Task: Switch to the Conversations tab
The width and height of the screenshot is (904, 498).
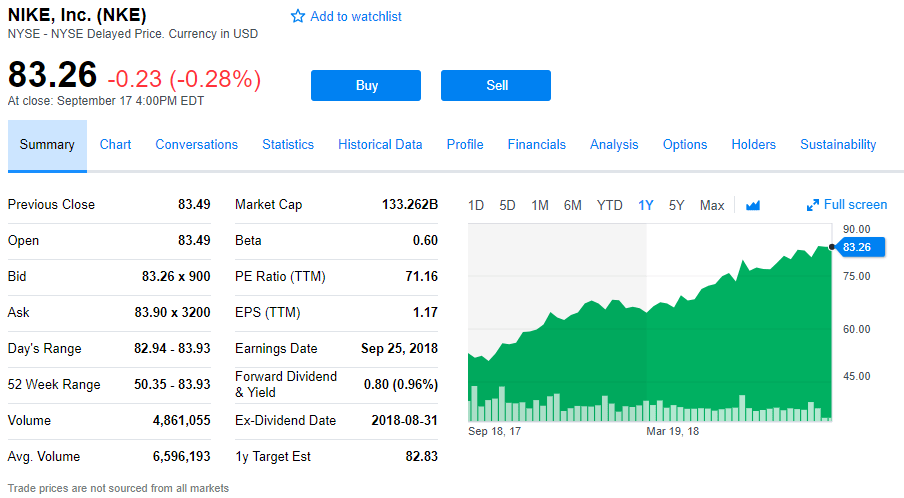Action: tap(196, 145)
